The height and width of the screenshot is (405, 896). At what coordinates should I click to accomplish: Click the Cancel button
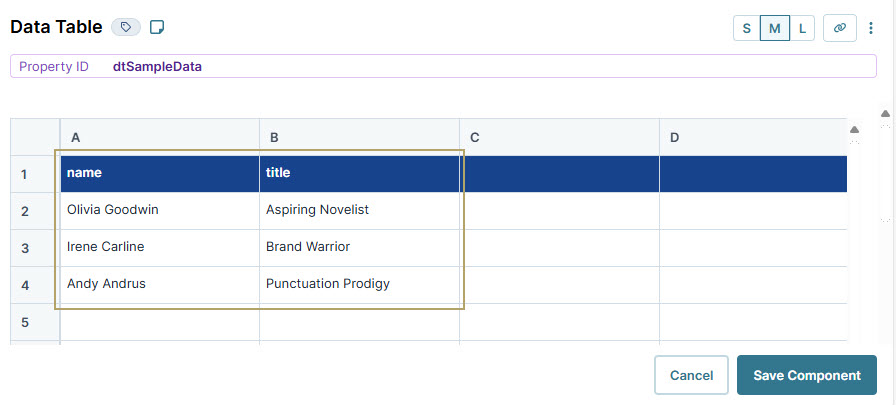[x=691, y=375]
